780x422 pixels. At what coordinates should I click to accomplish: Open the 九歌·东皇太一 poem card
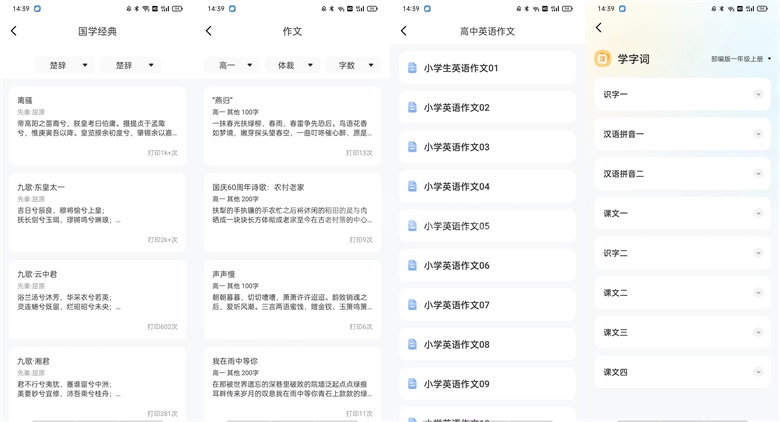(98, 213)
